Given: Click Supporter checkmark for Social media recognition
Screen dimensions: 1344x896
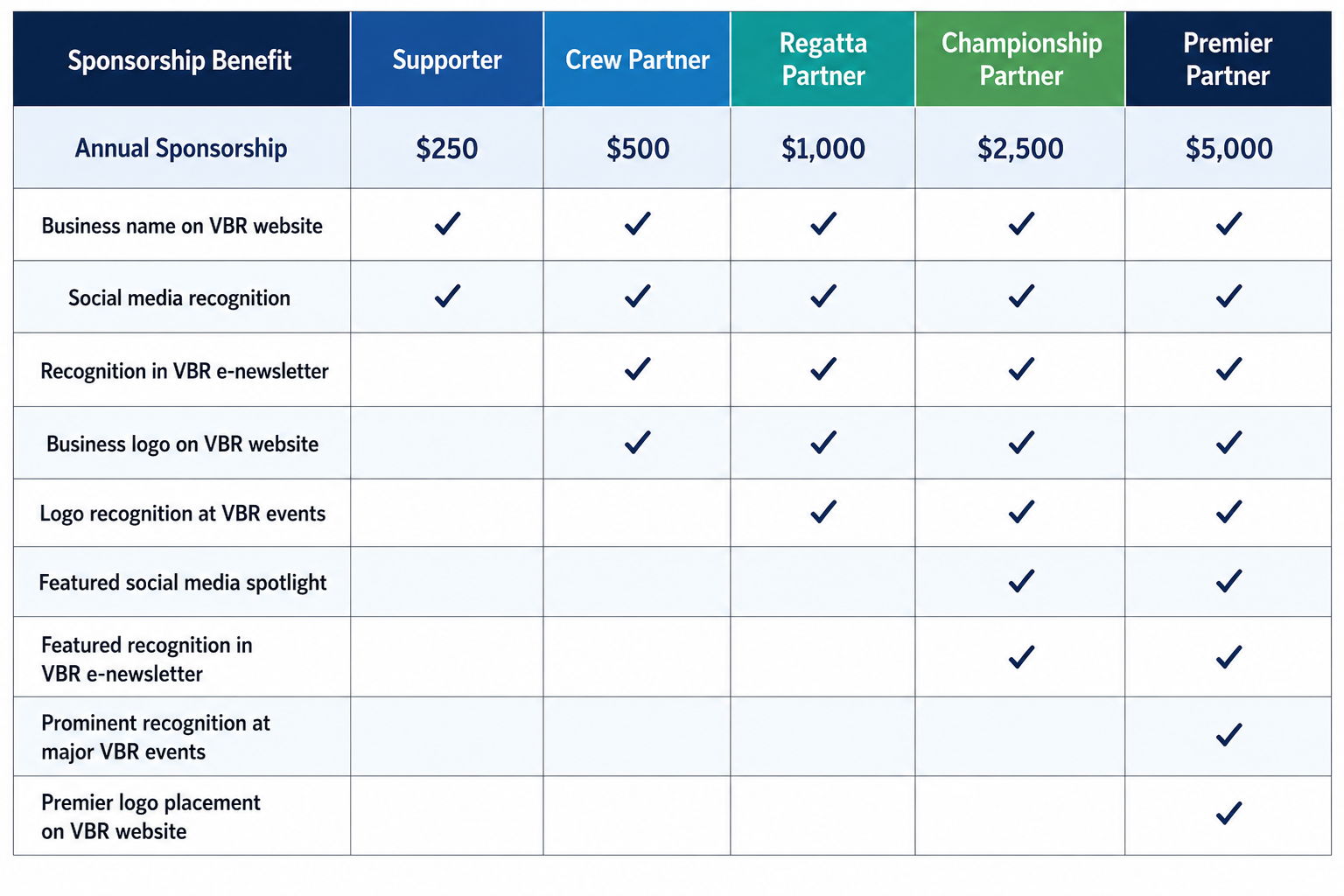Looking at the screenshot, I should coord(447,296).
